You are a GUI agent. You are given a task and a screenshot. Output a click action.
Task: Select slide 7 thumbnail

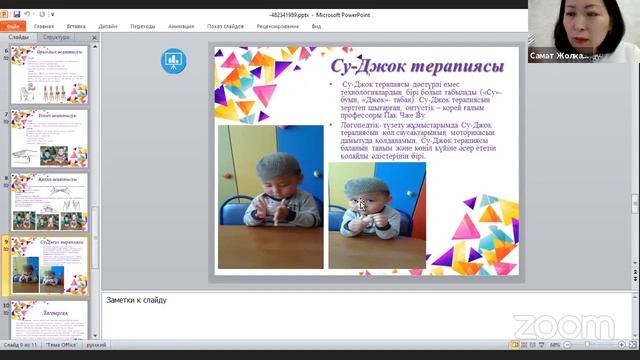49,139
